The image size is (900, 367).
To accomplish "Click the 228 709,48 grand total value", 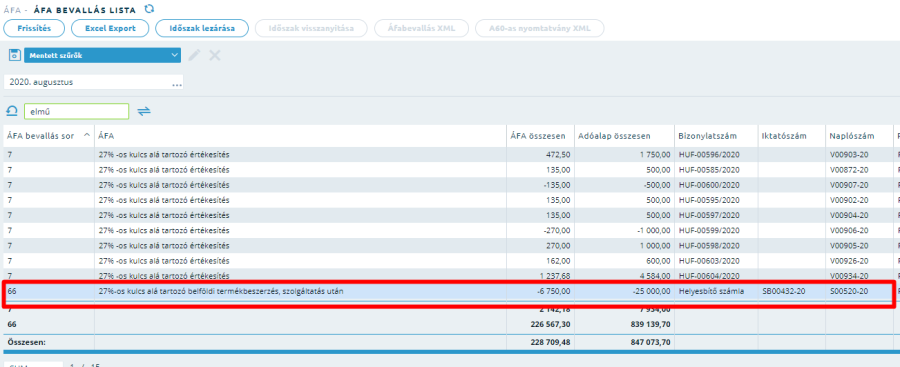I will click(x=549, y=341).
